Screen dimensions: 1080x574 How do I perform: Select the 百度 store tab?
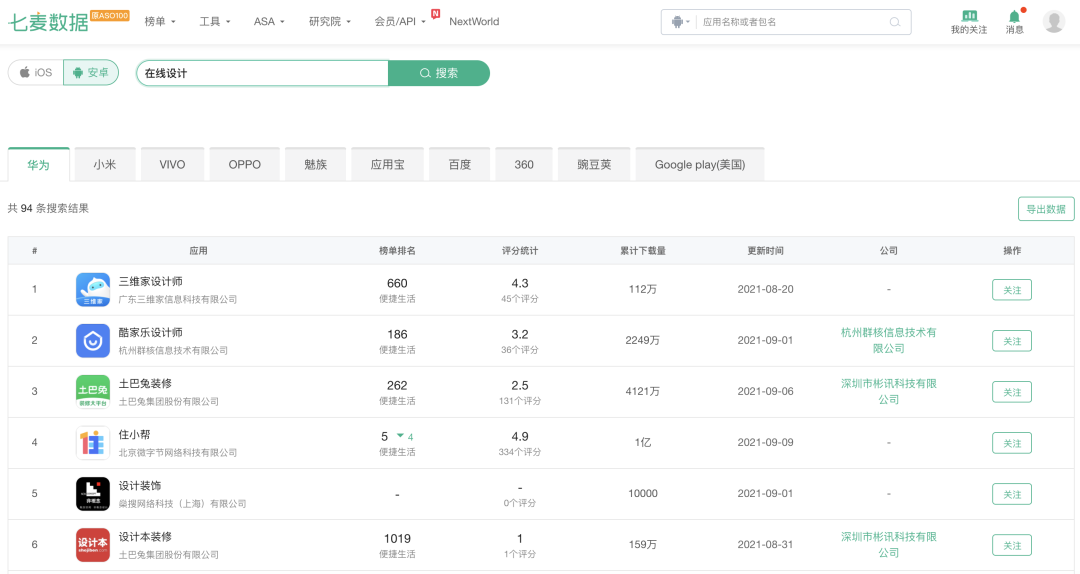pos(459,165)
